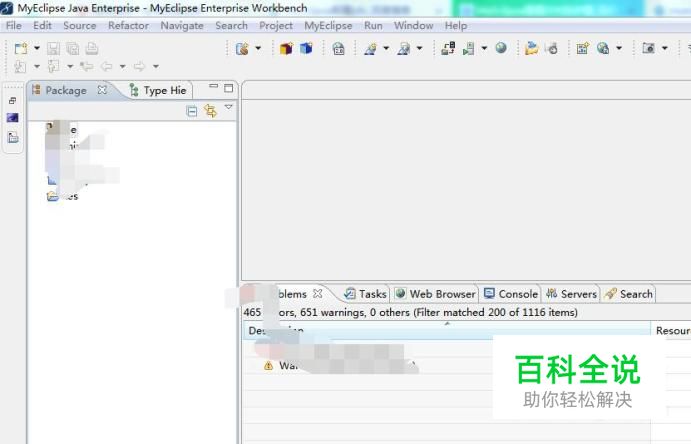Viewport: 691px width, 444px height.
Task: Open the Project menu
Action: click(276, 26)
